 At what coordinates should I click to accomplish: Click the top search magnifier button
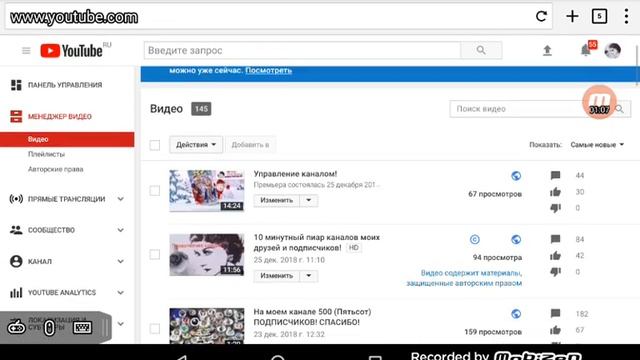coord(481,50)
